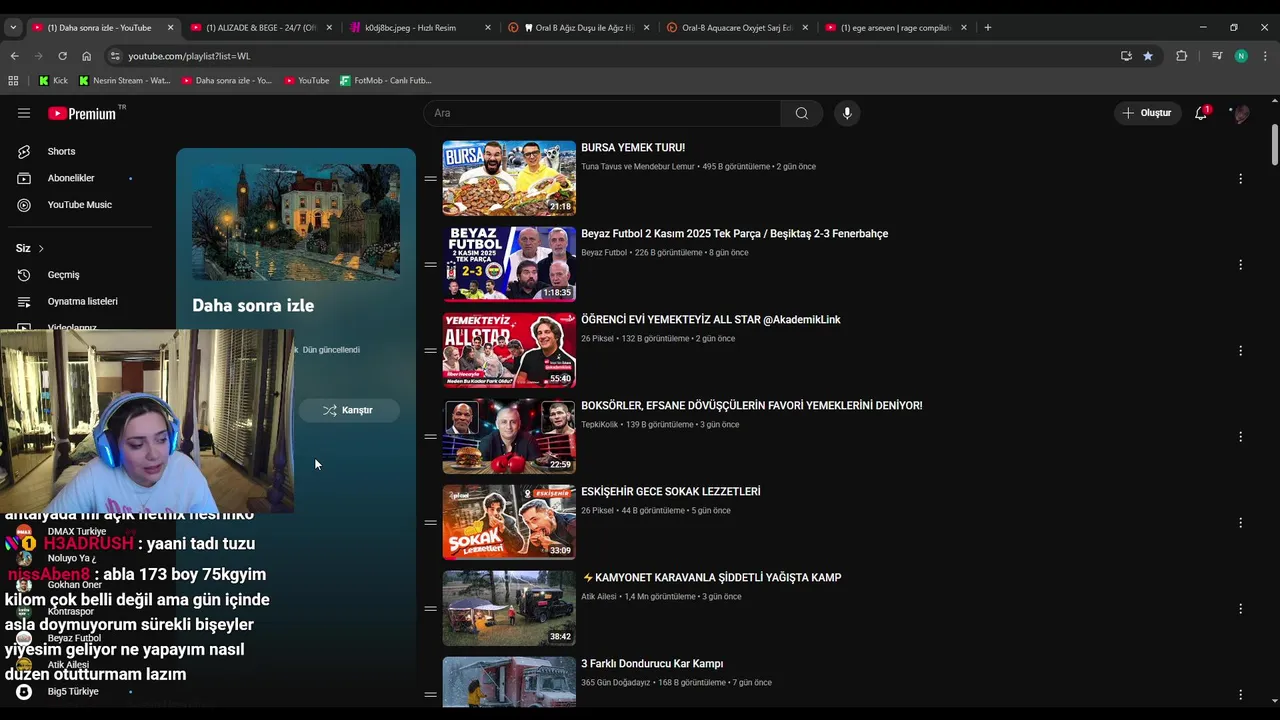The height and width of the screenshot is (720, 1280).
Task: Open Big5 Türkiye subscription in sidebar
Action: click(73, 692)
